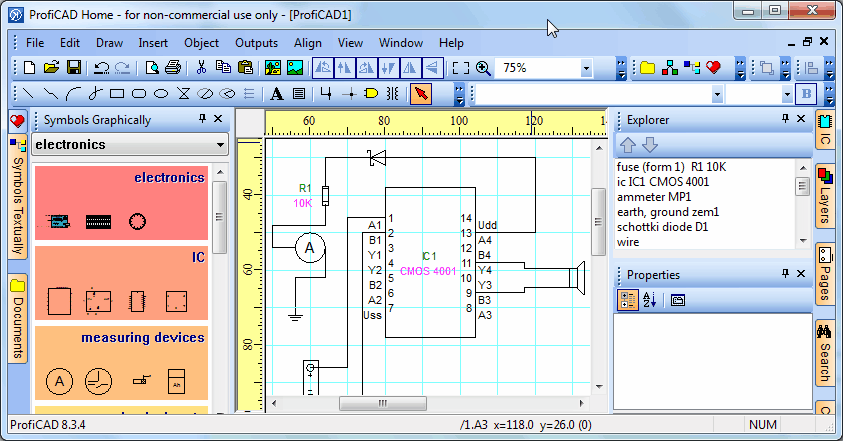Select the Line drawing tool

coord(27,94)
